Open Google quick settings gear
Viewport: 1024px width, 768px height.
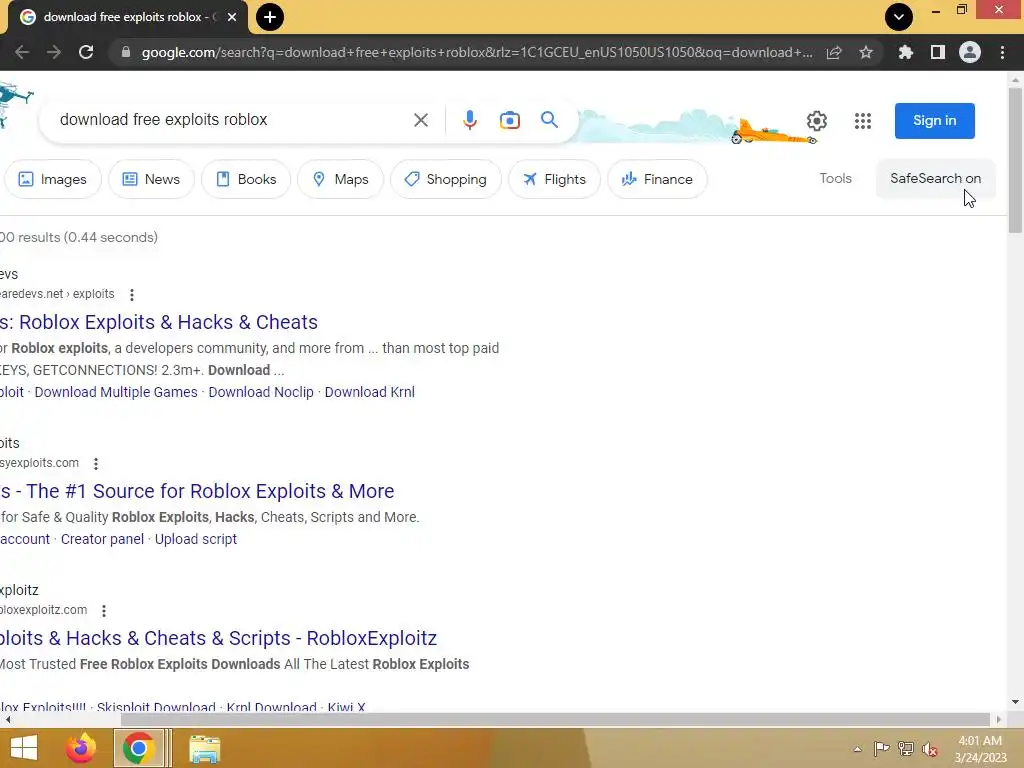(816, 121)
